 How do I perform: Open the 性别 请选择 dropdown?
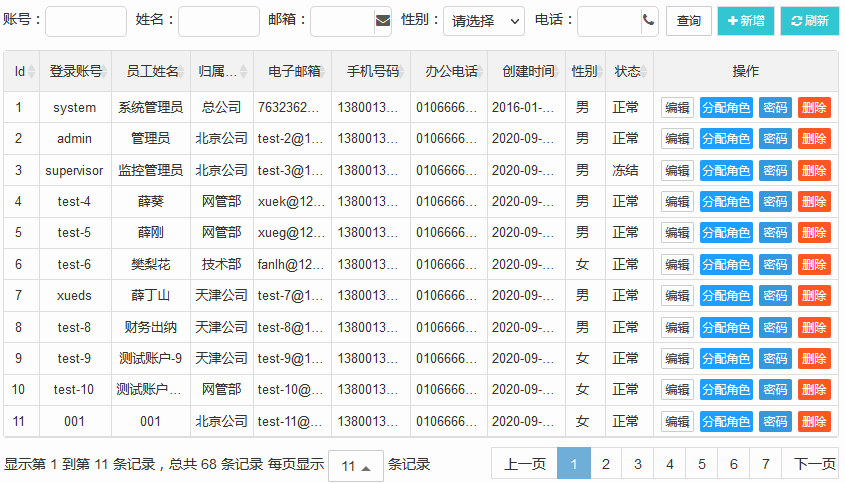483,21
